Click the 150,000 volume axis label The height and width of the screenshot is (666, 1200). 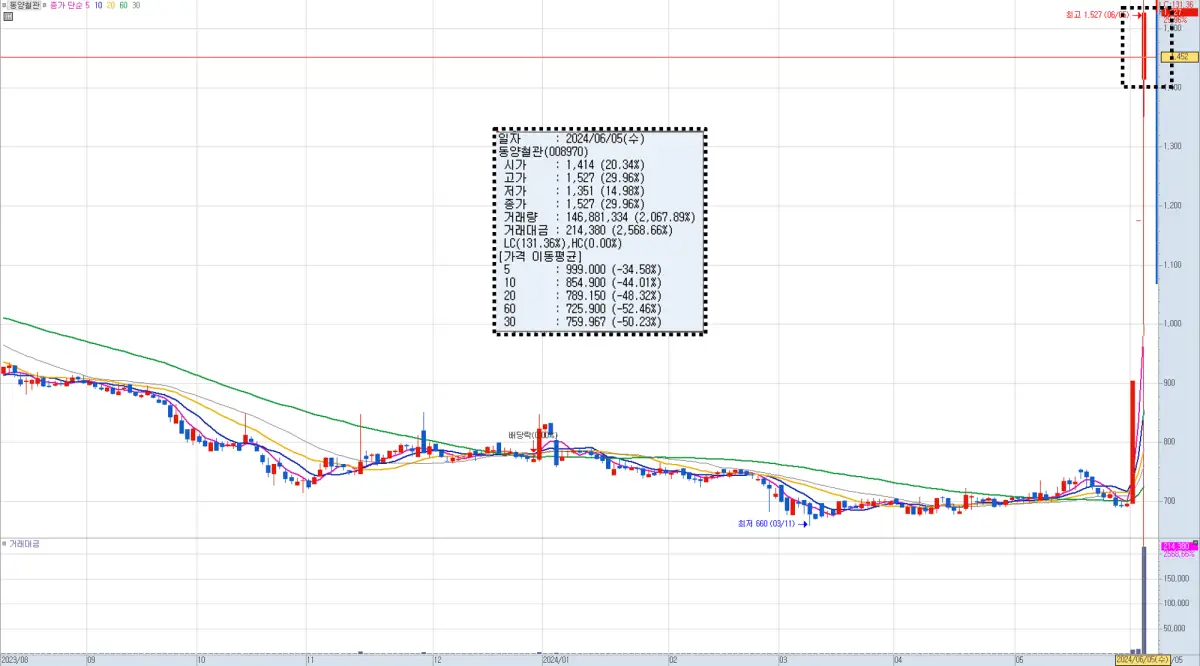pos(1178,577)
